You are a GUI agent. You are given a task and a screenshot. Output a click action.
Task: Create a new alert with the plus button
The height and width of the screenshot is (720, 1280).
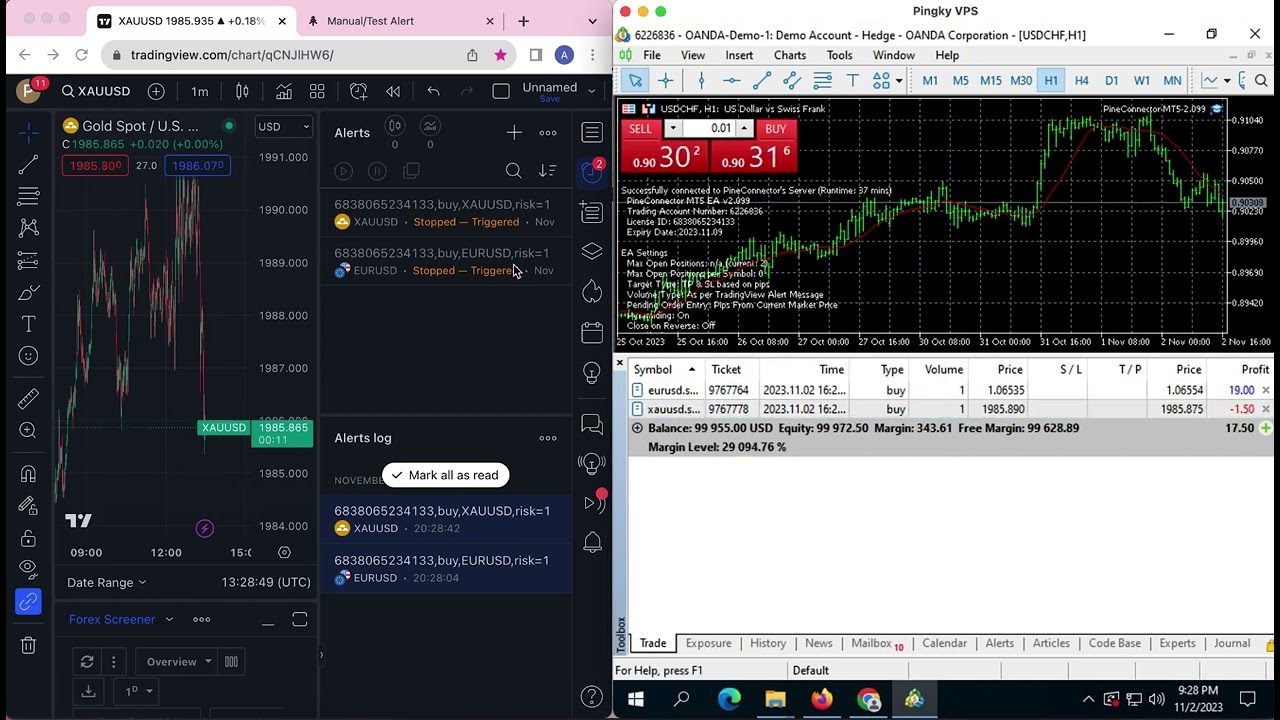[514, 133]
